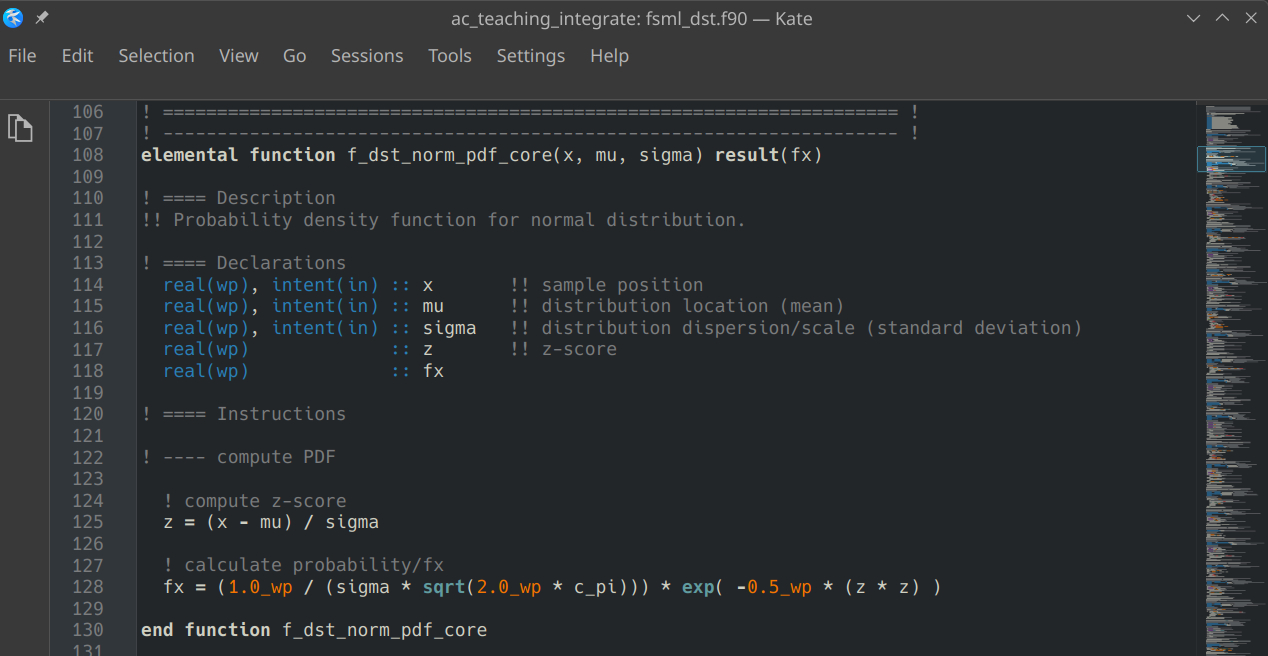Click the "! ==== Description" comment
This screenshot has width=1268, height=656.
pyautogui.click(x=239, y=198)
